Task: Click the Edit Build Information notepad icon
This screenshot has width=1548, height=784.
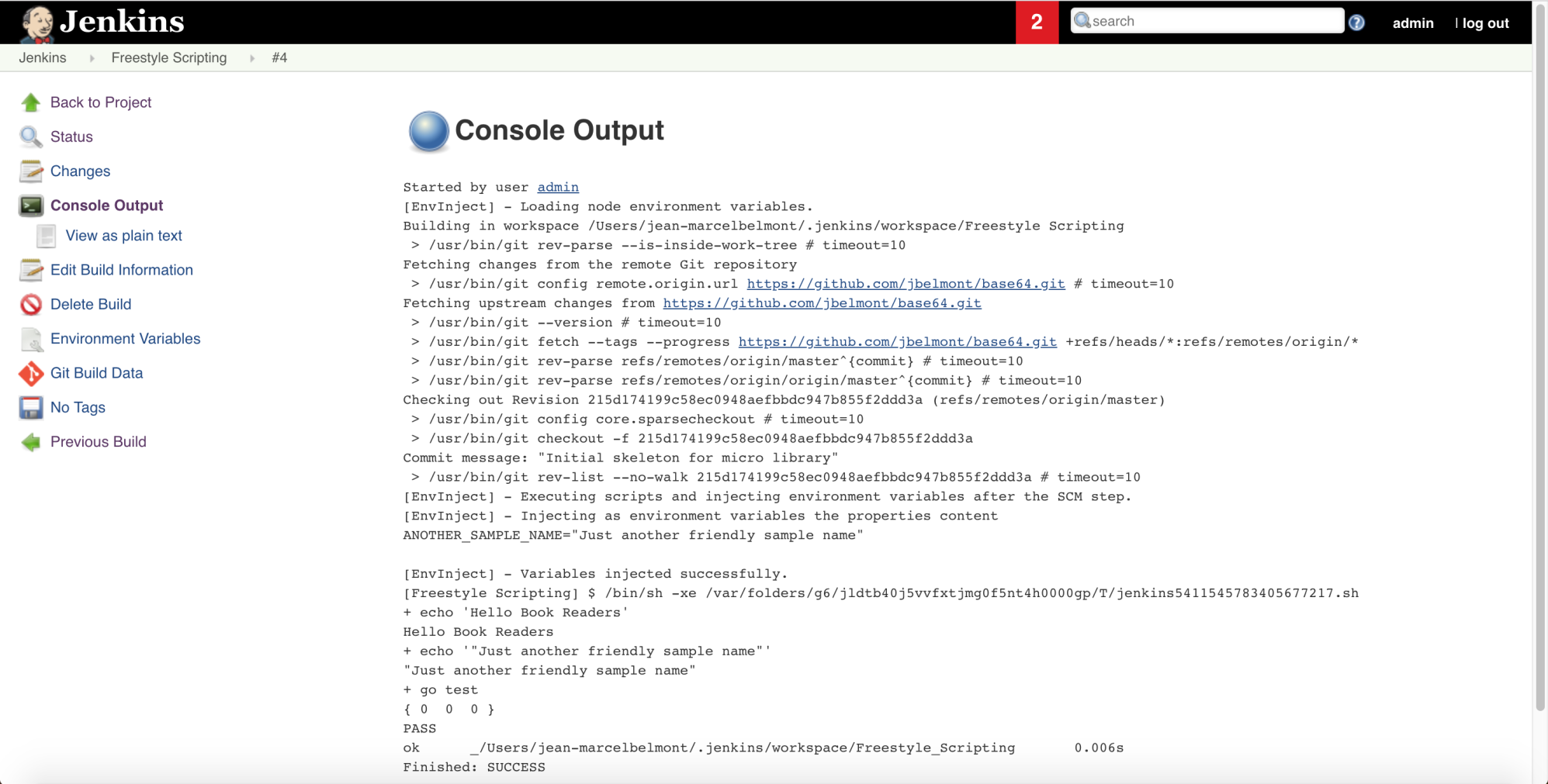Action: pos(31,270)
